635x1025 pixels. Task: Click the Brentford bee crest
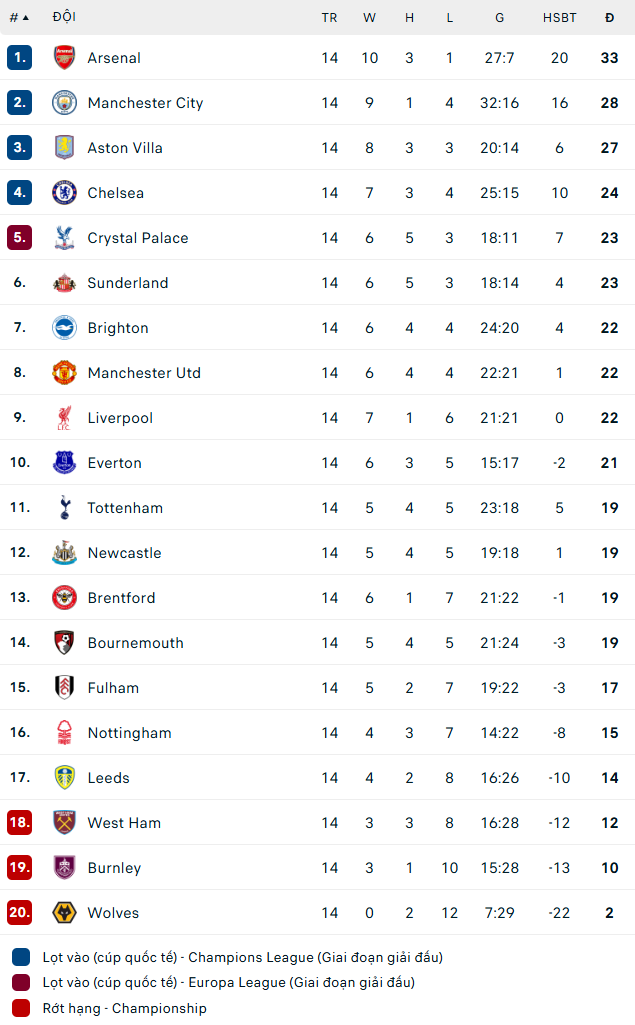(64, 598)
